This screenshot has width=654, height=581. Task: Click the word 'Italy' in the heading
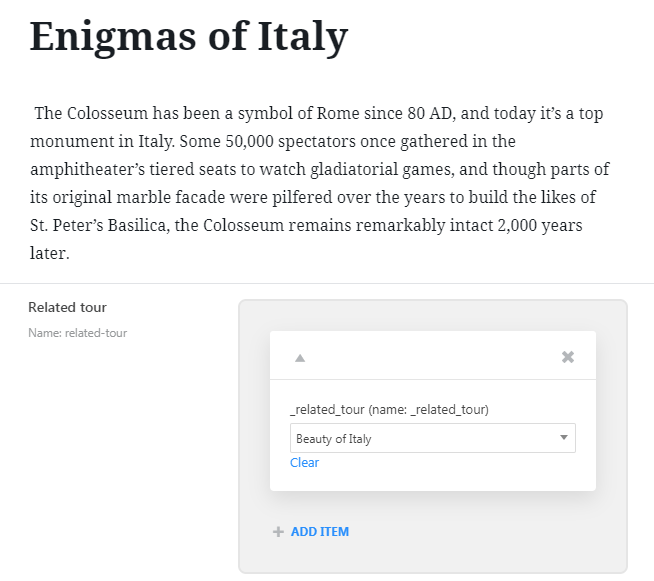pos(303,37)
